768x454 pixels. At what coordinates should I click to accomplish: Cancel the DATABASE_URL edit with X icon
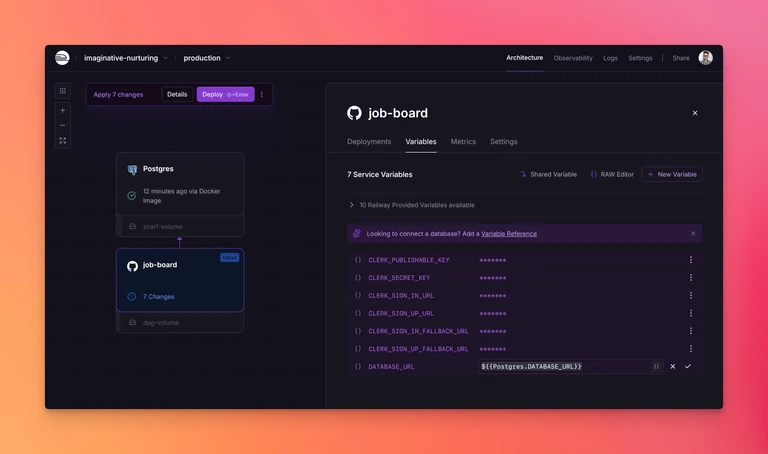(x=672, y=366)
